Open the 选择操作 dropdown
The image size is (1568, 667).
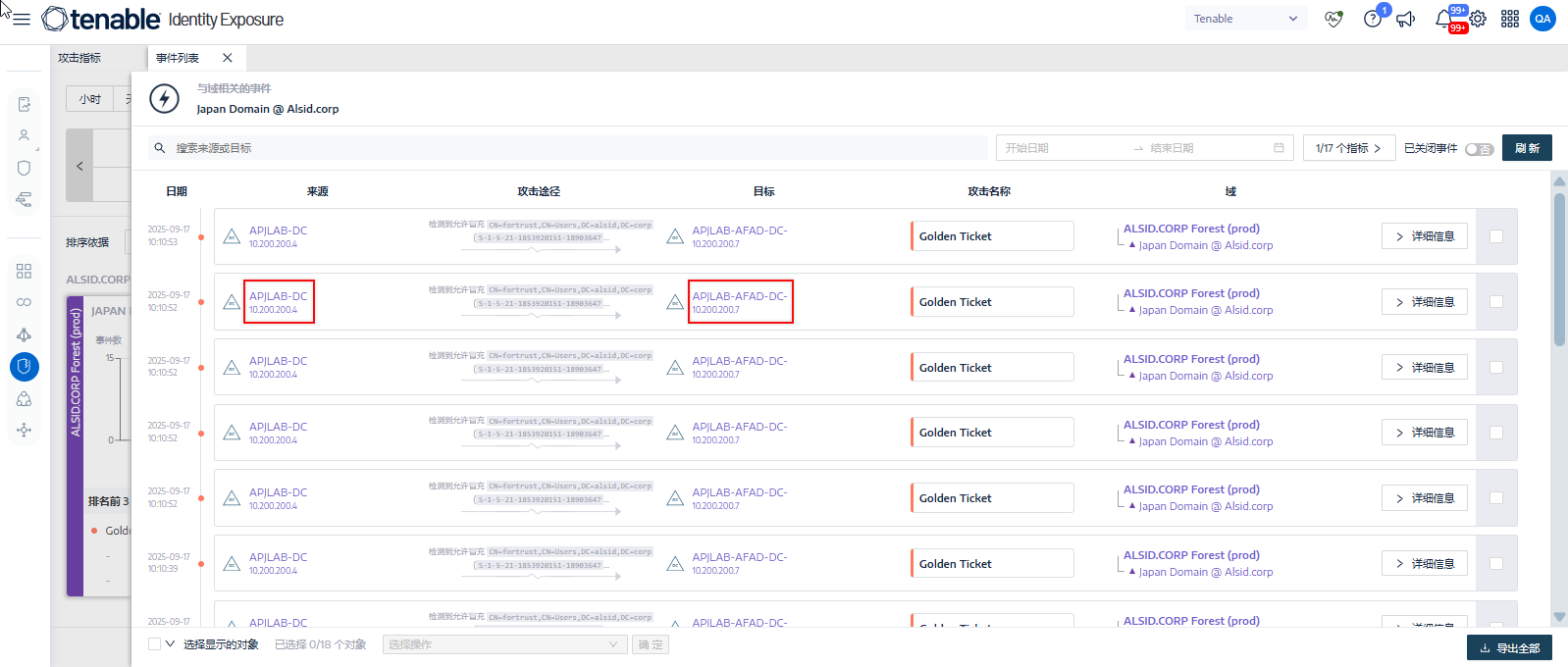[x=503, y=644]
